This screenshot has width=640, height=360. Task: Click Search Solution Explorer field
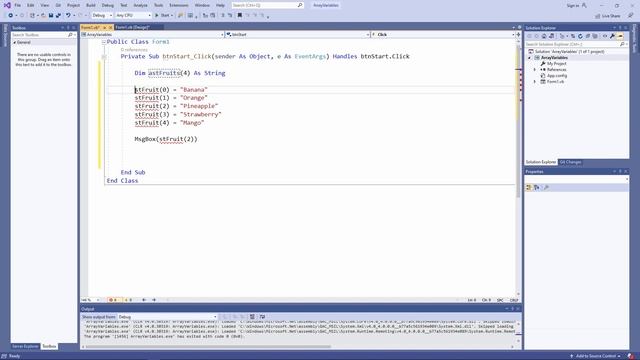(576, 44)
